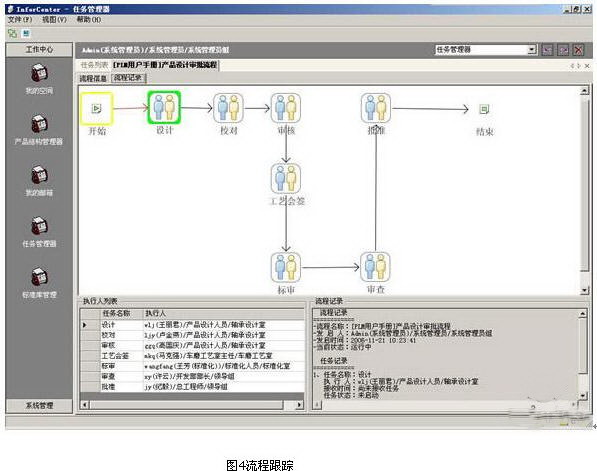This screenshot has height=471, width=597.
Task: Click the executor list horizontal scrollbar right arrow
Action: pos(300,405)
